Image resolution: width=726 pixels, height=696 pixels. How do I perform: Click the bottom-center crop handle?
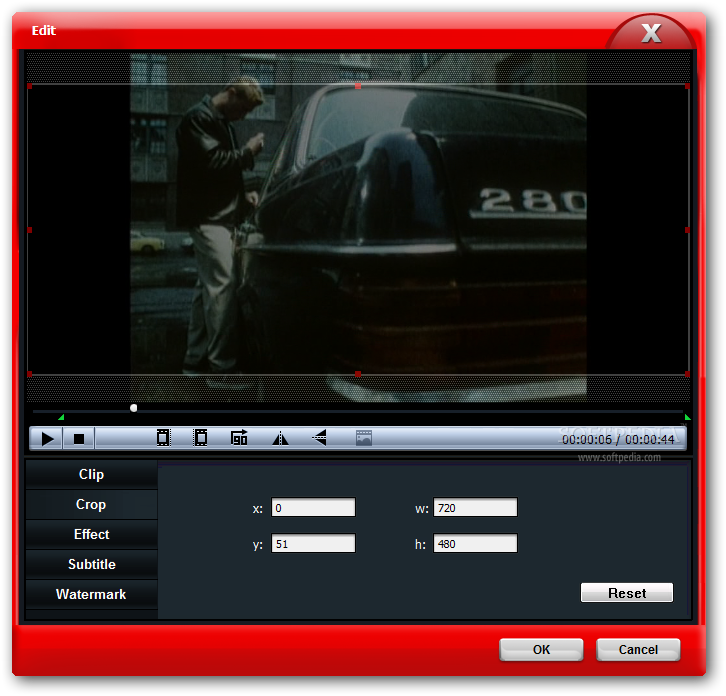[358, 374]
